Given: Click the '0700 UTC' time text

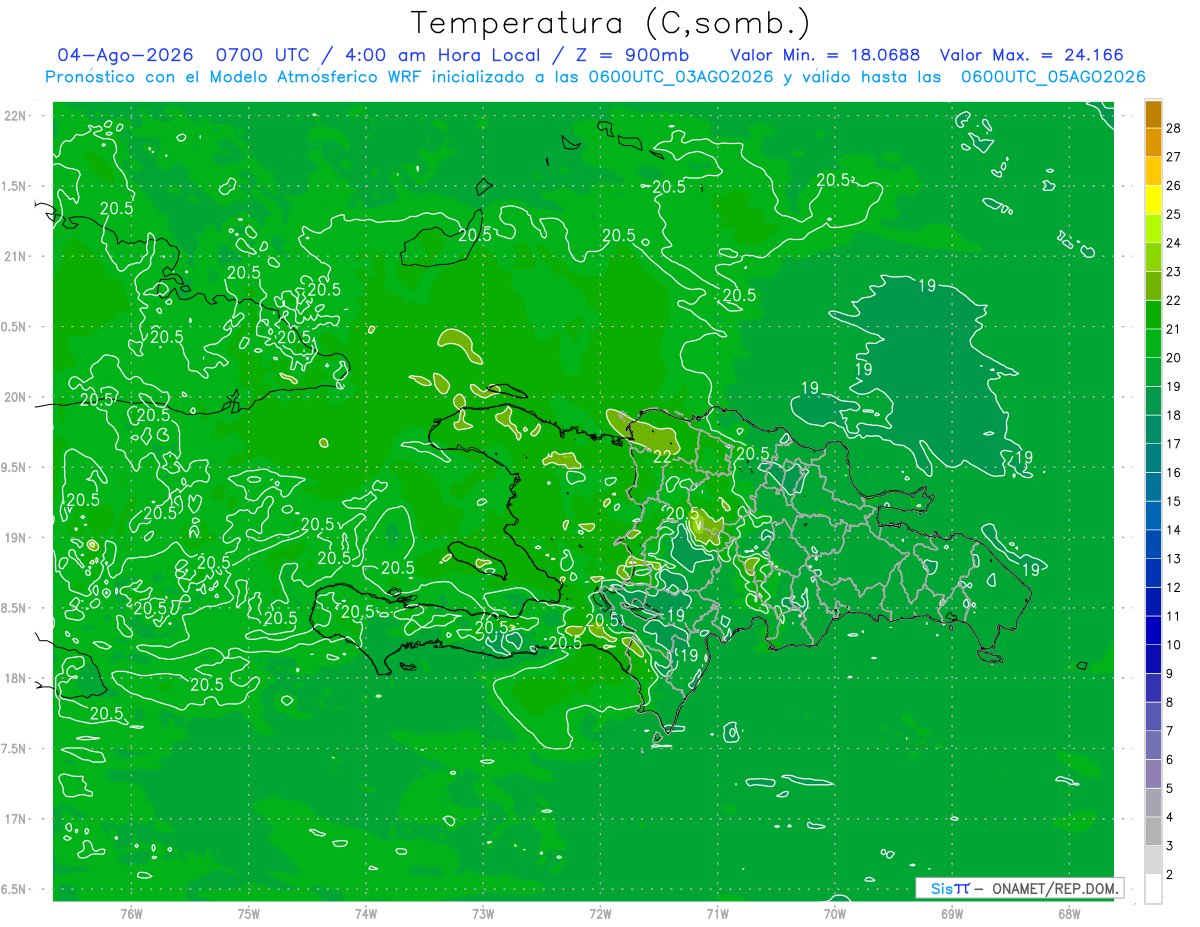Looking at the screenshot, I should click(262, 55).
